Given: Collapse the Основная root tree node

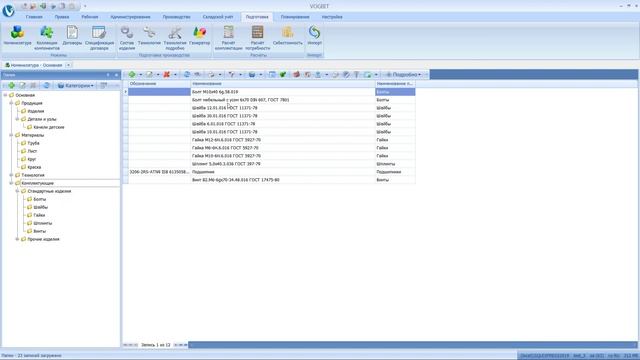Looking at the screenshot, I should pyautogui.click(x=5, y=95).
